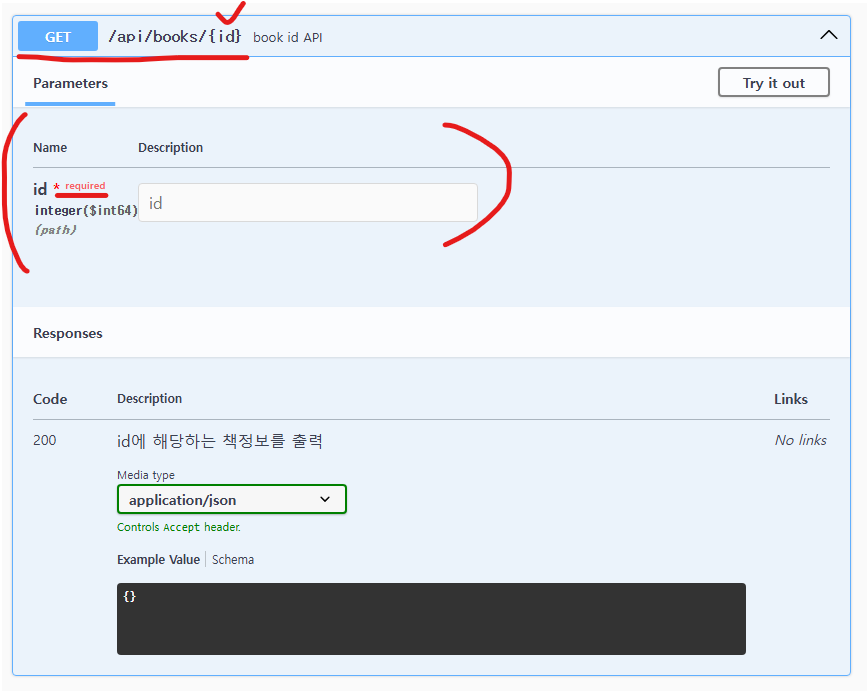The height and width of the screenshot is (691, 867).
Task: Collapse the operation using the chevron arrow
Action: point(828,35)
